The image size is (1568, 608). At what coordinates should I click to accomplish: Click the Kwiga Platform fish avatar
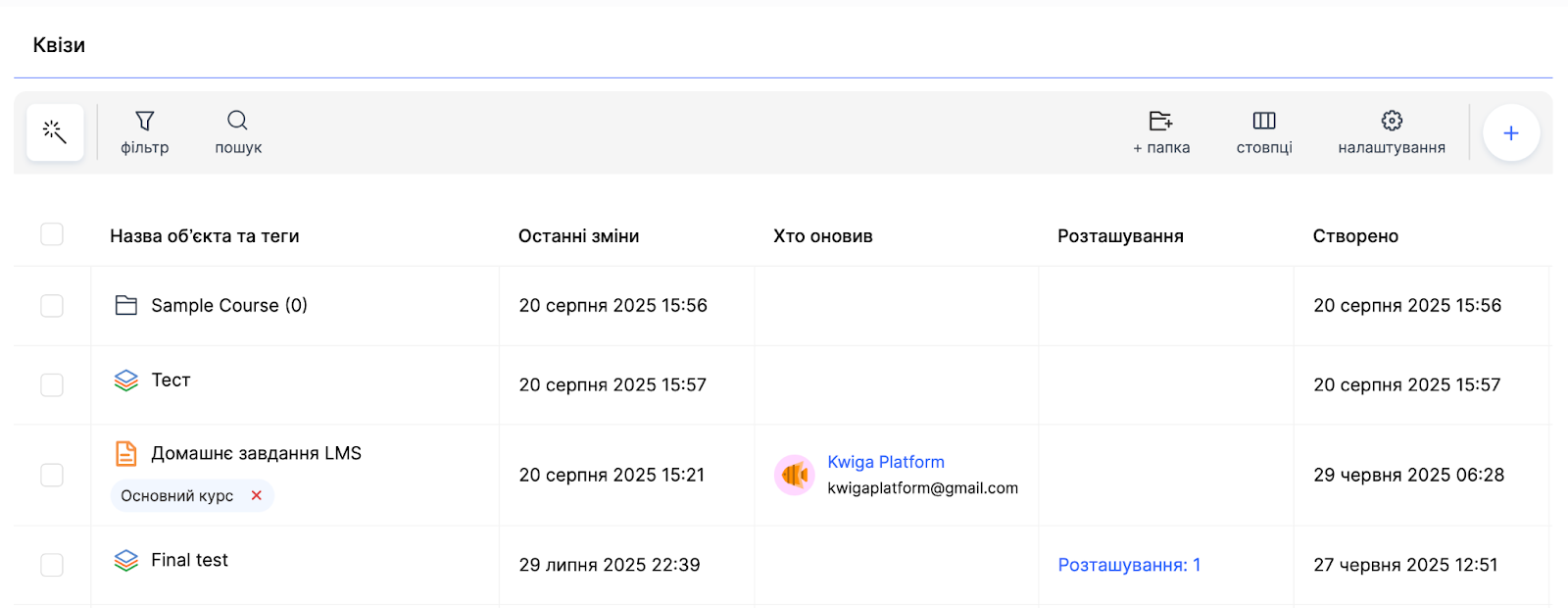pyautogui.click(x=795, y=476)
